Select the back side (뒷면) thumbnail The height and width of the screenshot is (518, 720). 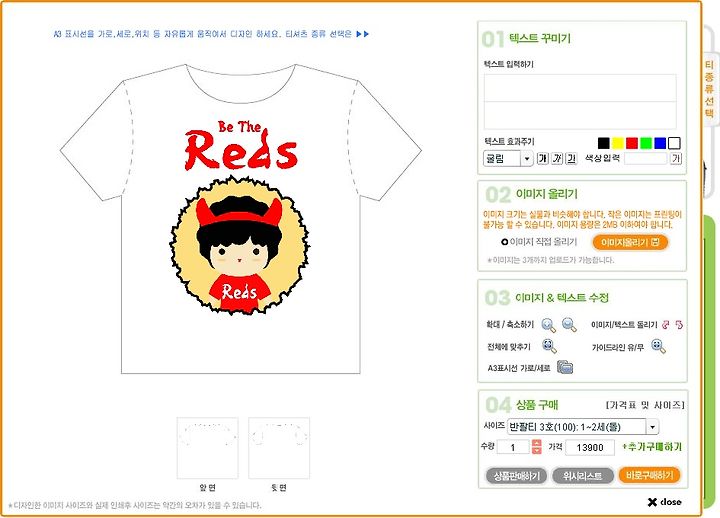pos(279,448)
